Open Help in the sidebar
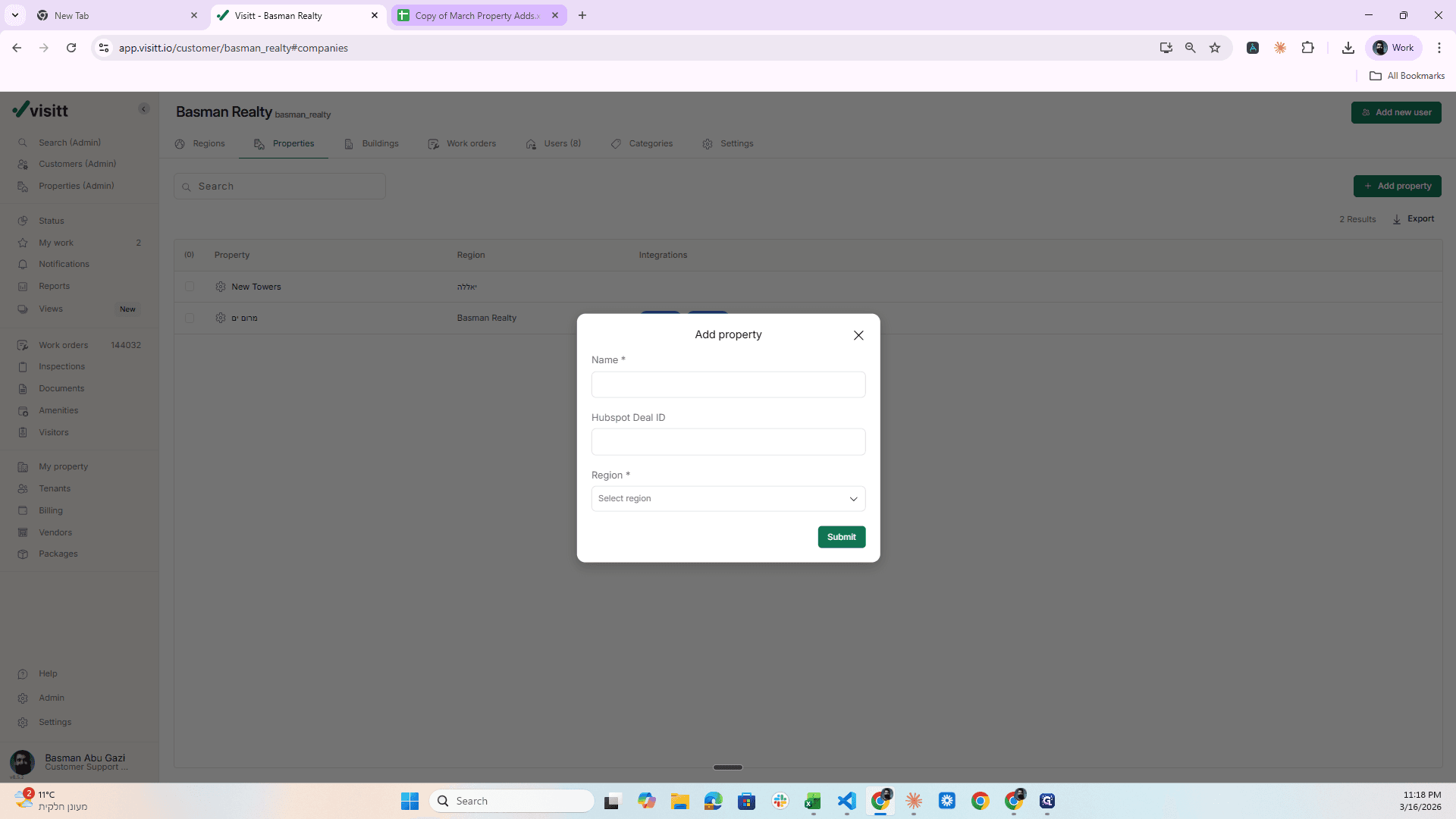Screen dimensions: 1456x819 tap(48, 673)
